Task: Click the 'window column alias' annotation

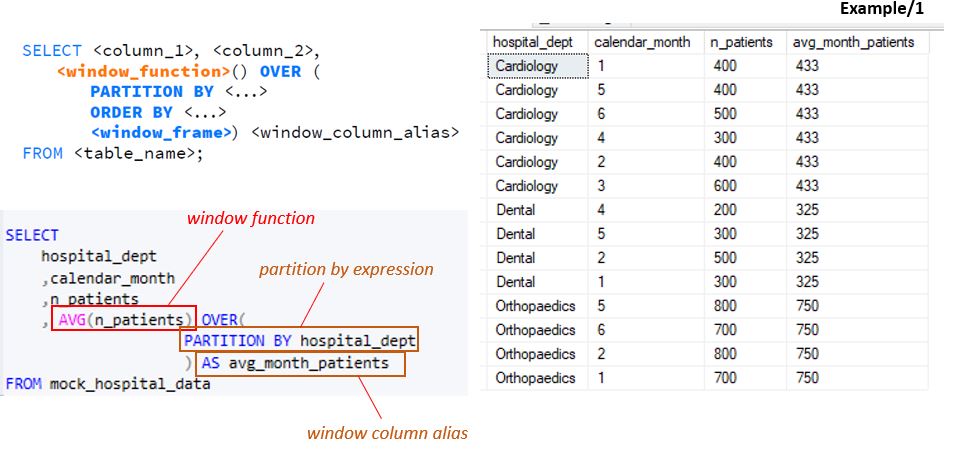Action: (387, 433)
